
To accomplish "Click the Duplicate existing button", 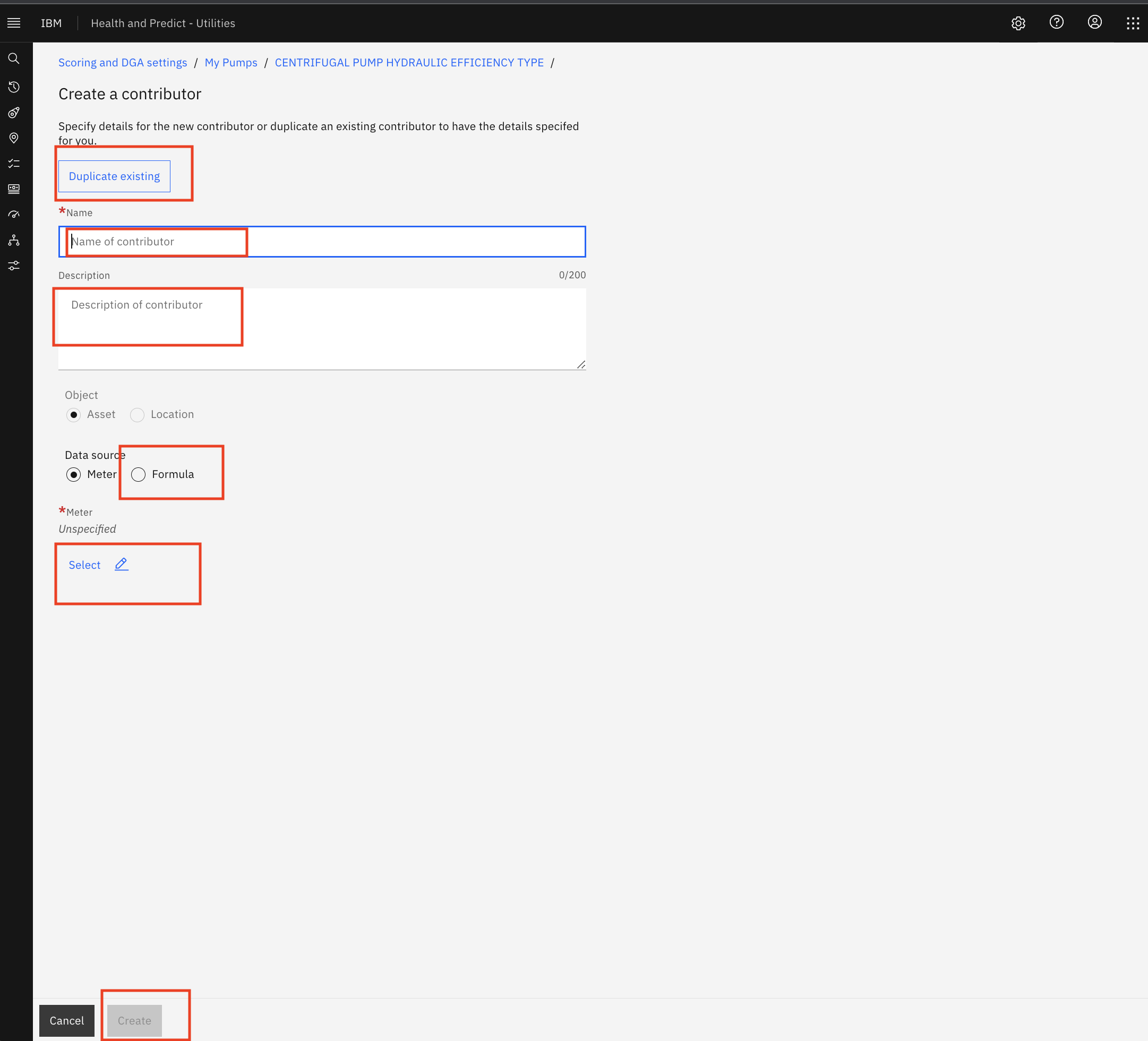I will pos(115,176).
